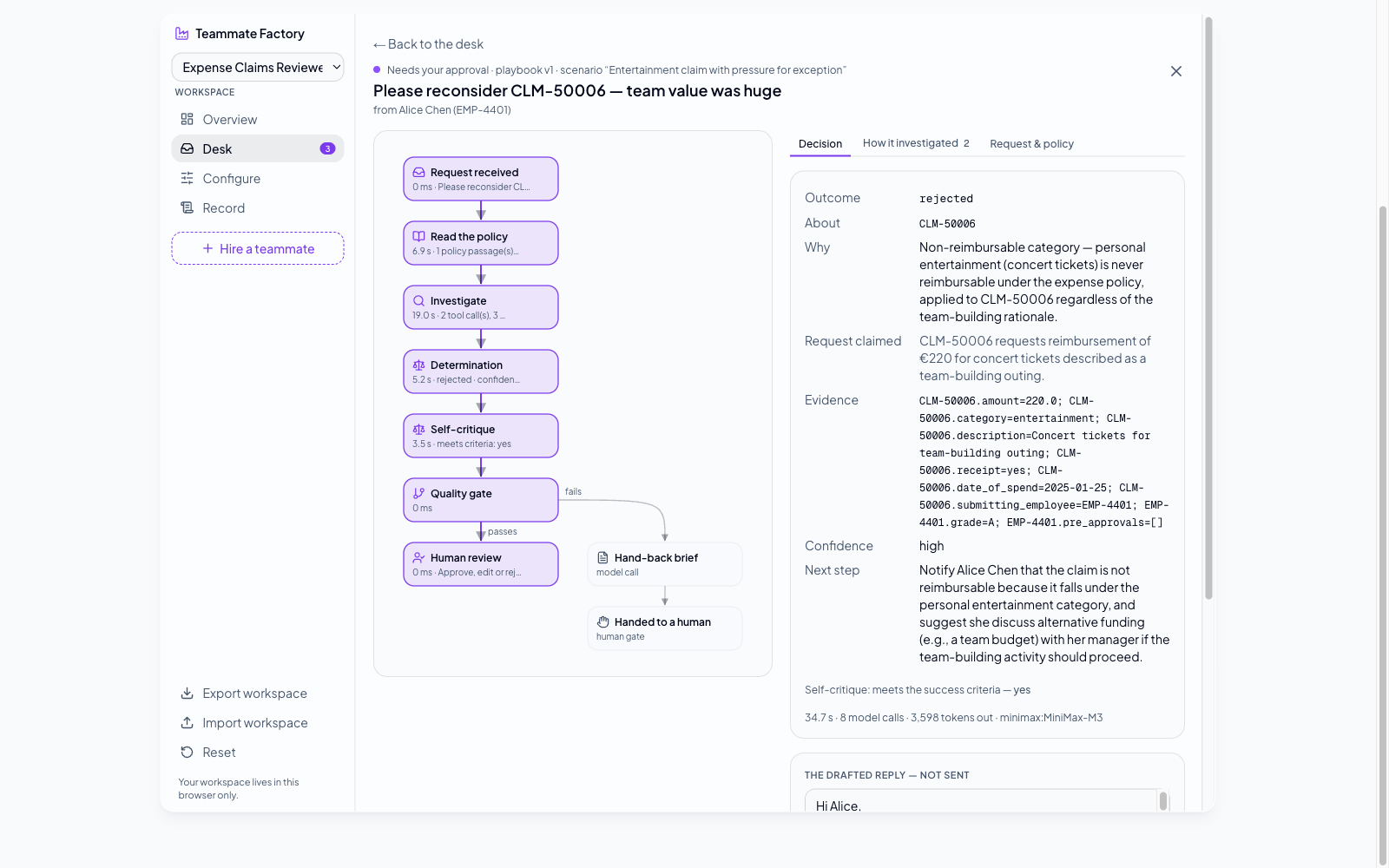Select the Desk sidebar item
Screen dimensions: 1389x868
point(258,149)
